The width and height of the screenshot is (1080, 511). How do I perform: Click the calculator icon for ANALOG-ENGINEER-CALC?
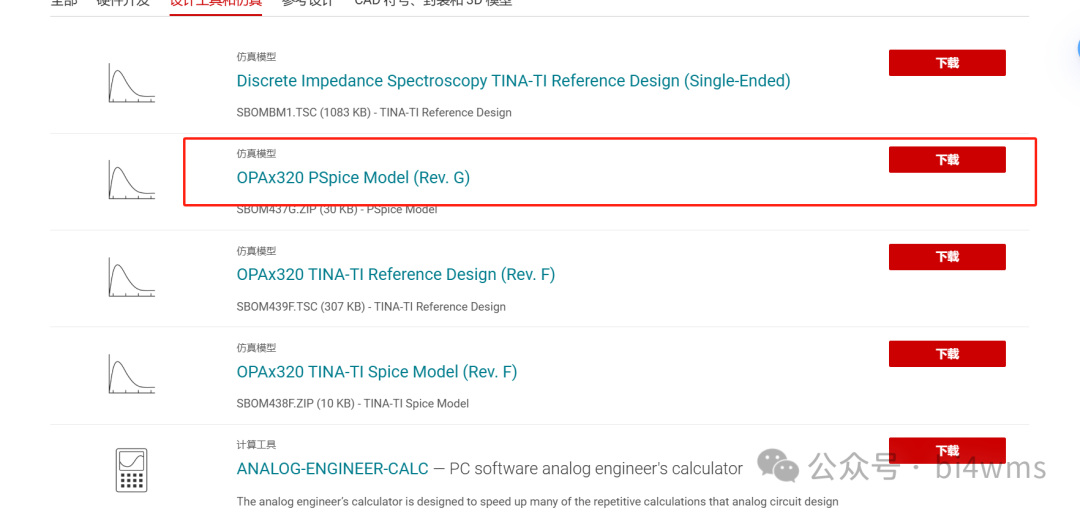click(132, 470)
